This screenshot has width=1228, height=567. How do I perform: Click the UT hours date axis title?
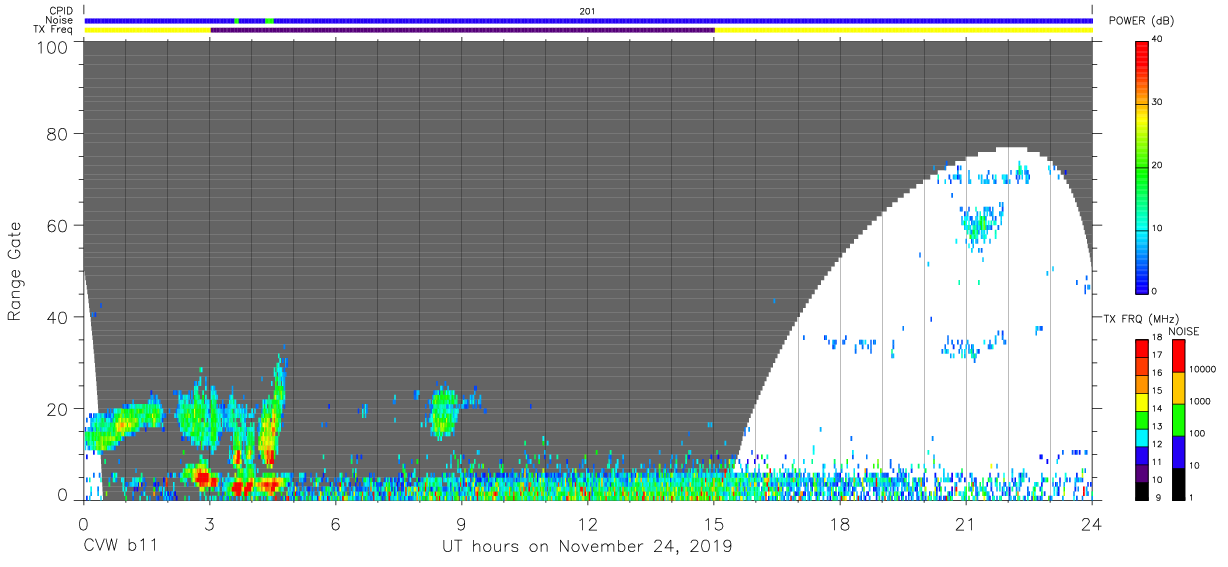(587, 547)
